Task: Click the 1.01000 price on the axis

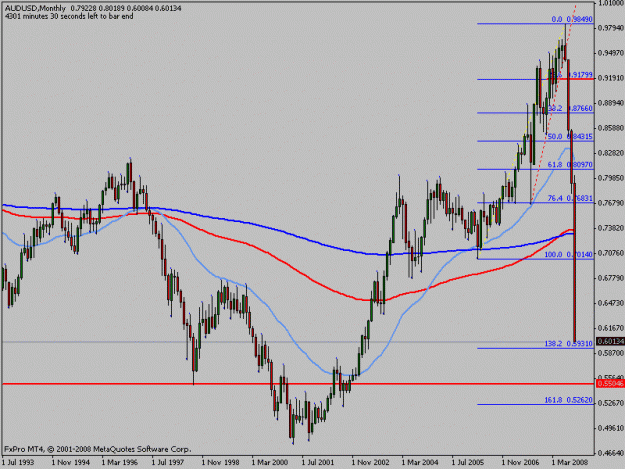Action: pos(611,3)
